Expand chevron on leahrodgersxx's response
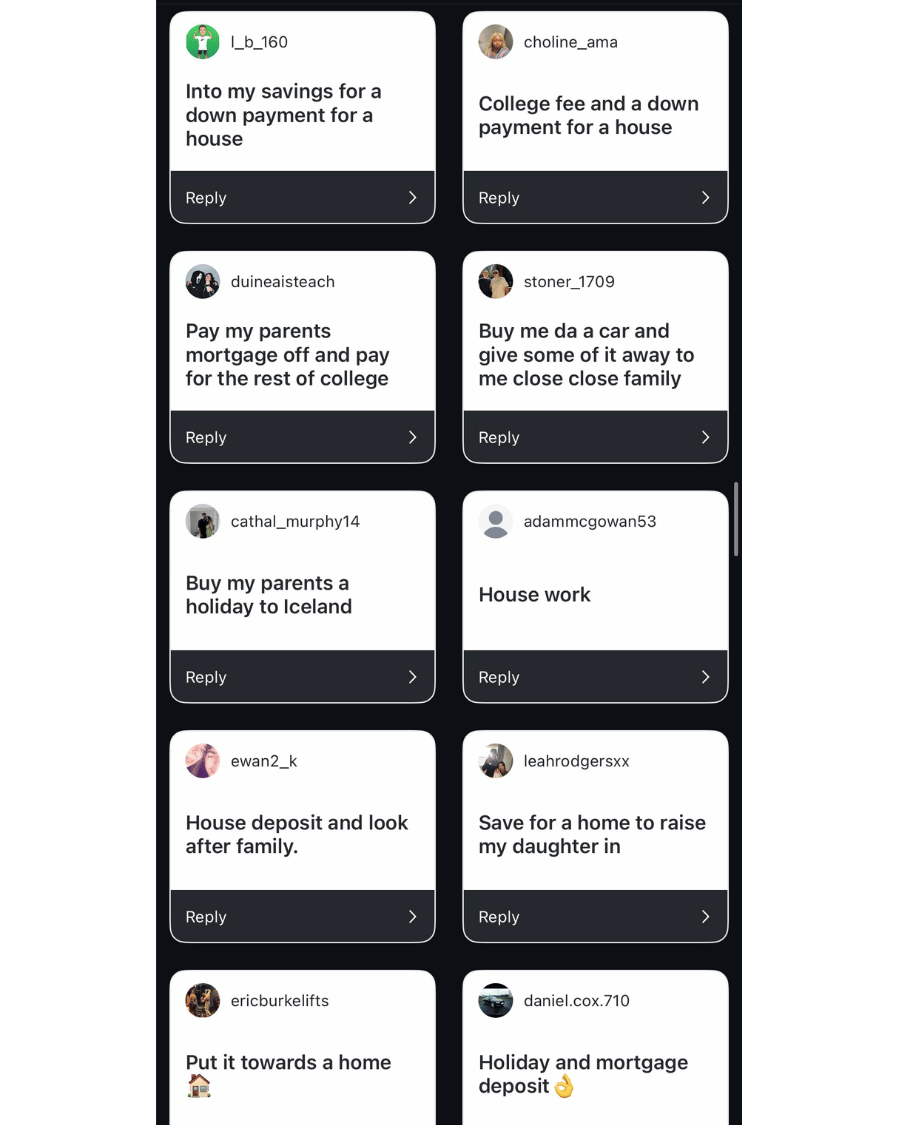This screenshot has width=900, height=1125. [x=705, y=917]
